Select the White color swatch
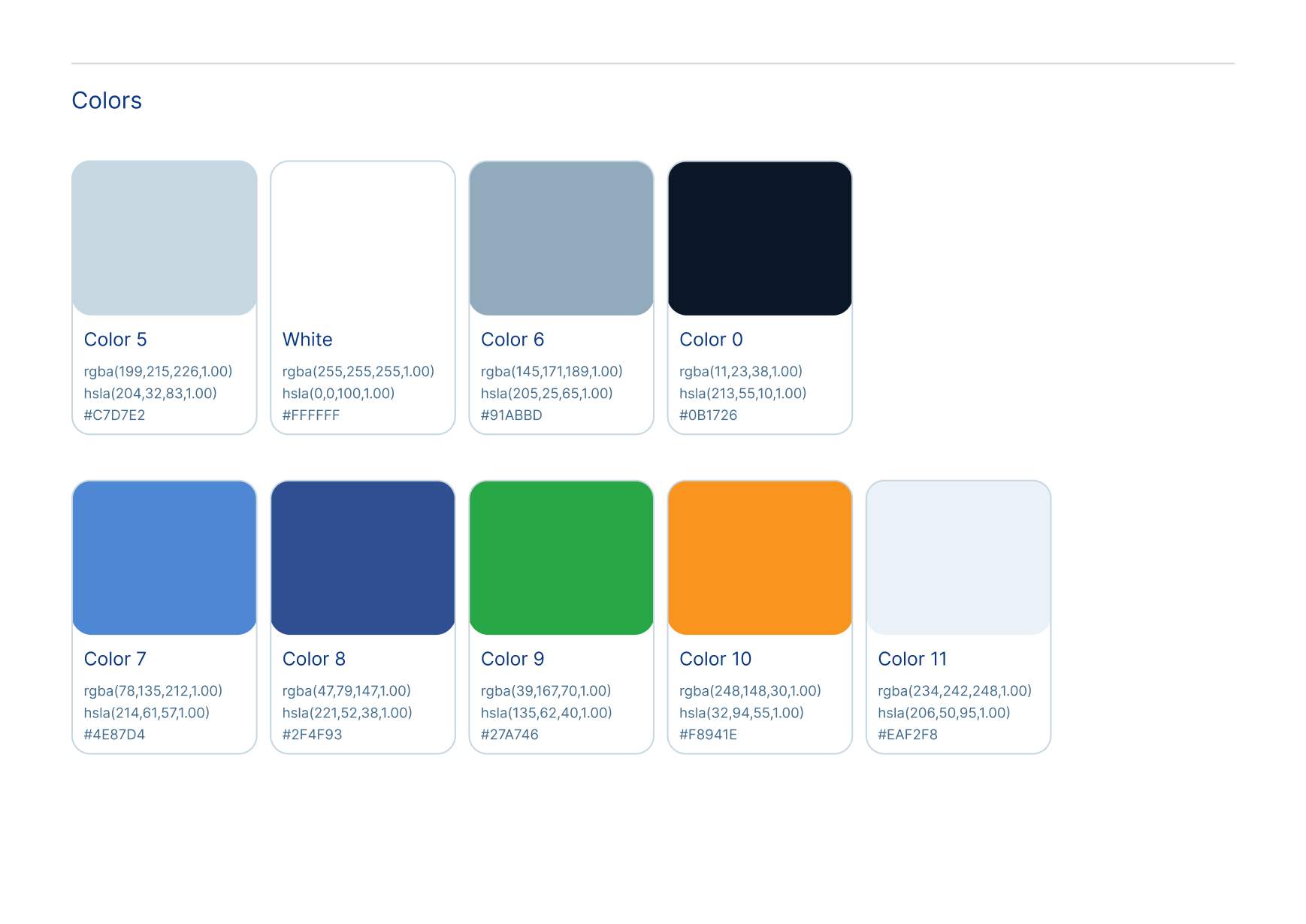1306x924 pixels. [x=362, y=238]
